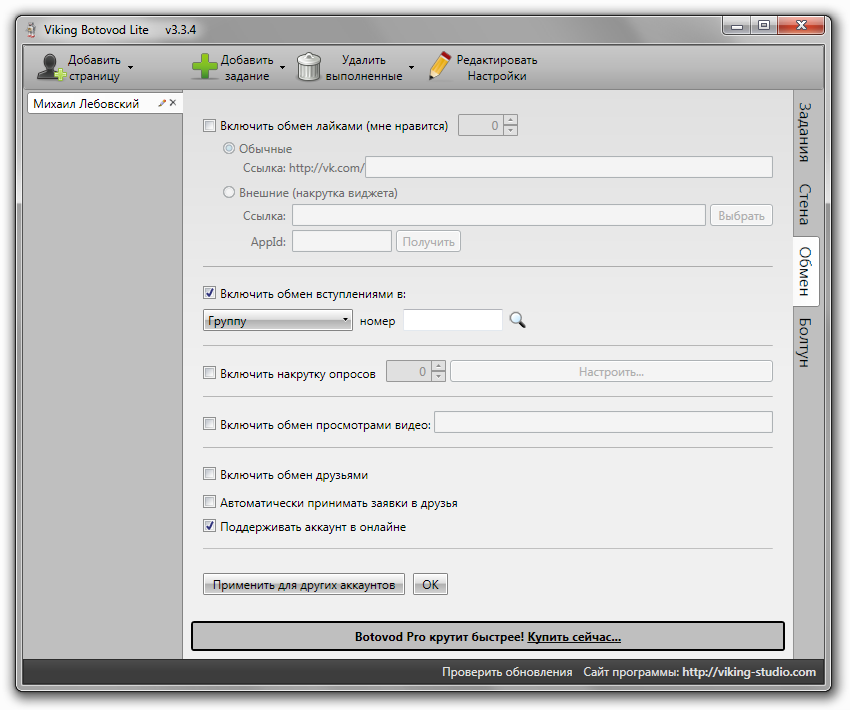Expand the Добавить задание dropdown arrow

[282, 68]
